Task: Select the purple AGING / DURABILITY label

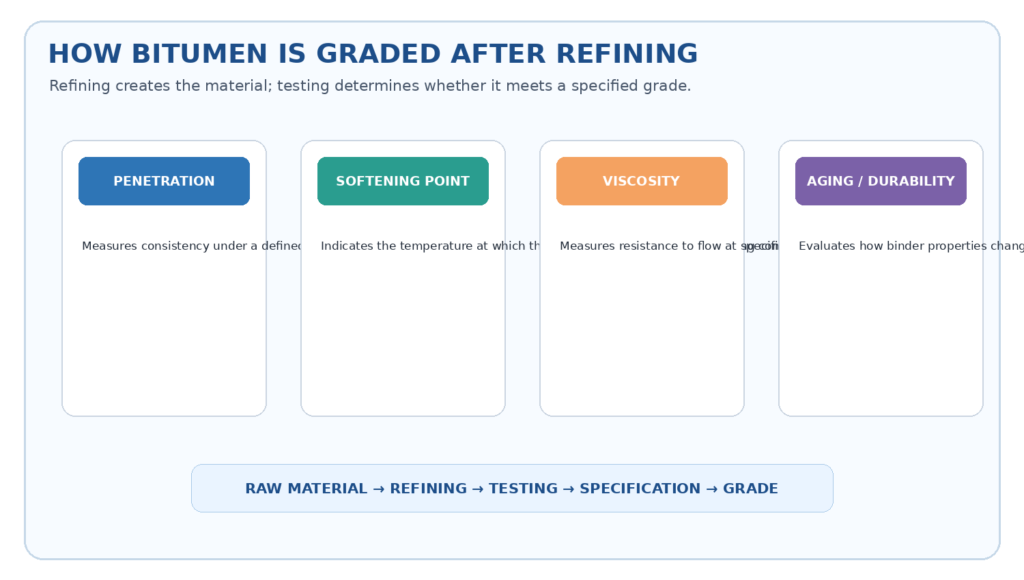Action: tap(881, 181)
